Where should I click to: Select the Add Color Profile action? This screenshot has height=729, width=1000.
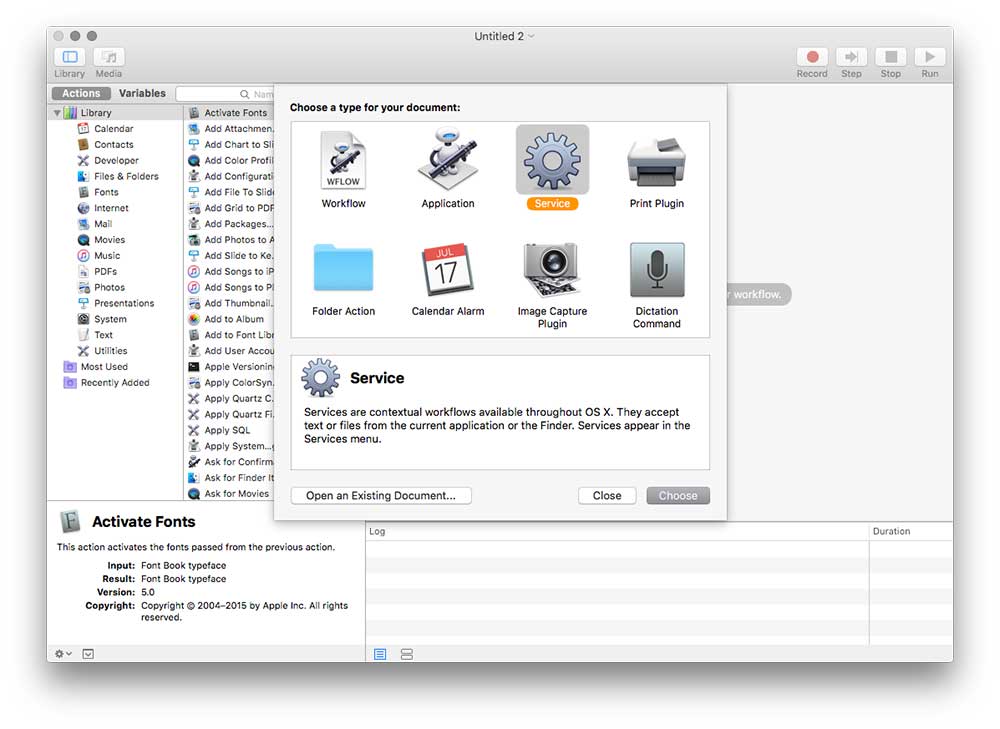pyautogui.click(x=230, y=161)
